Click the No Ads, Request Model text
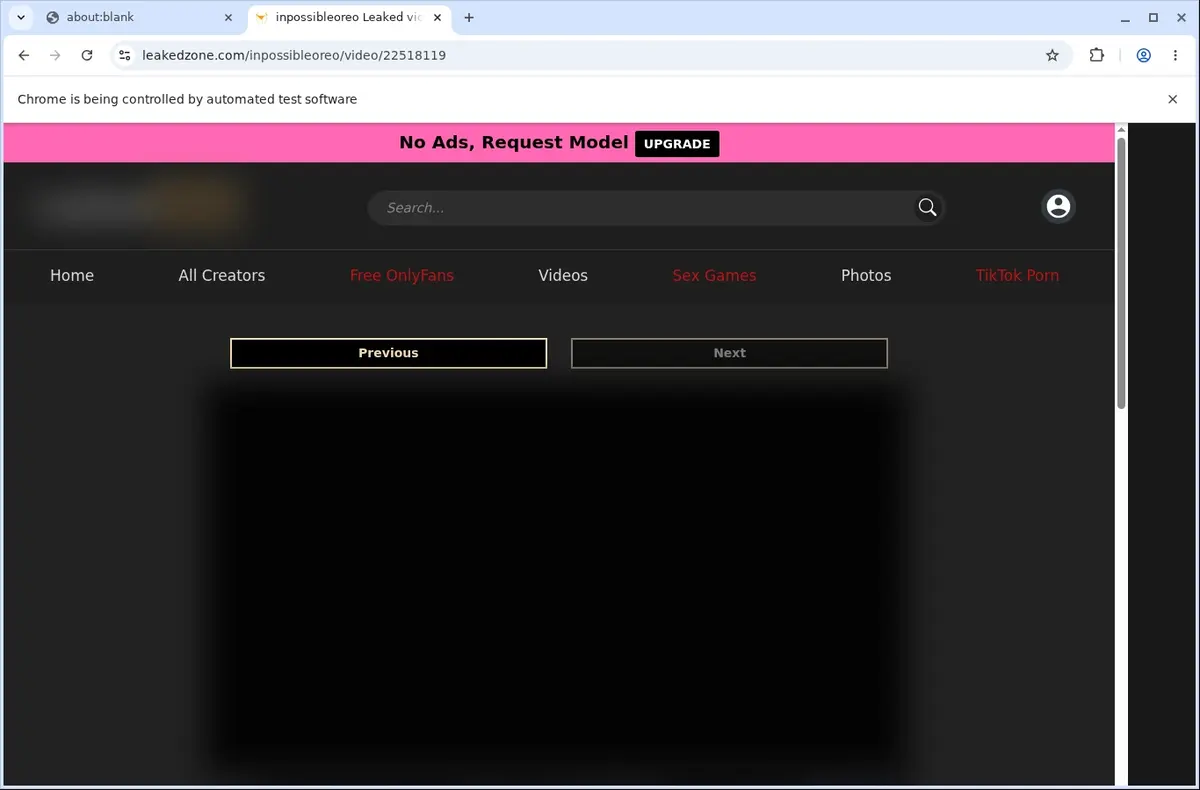 click(514, 143)
